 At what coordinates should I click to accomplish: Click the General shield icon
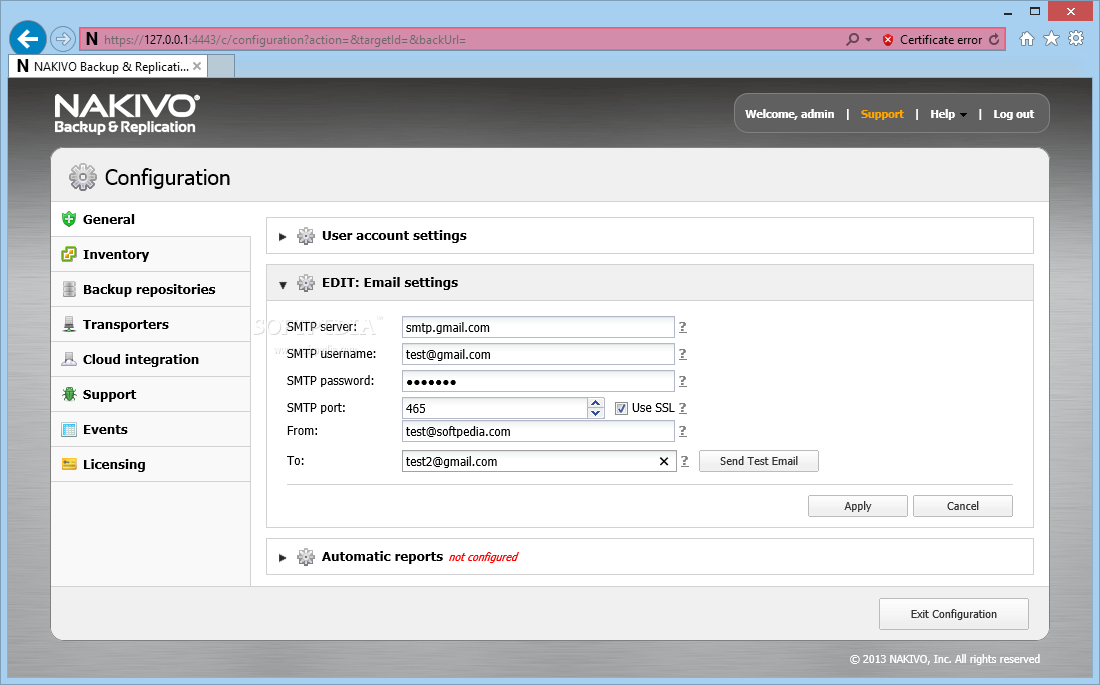69,219
